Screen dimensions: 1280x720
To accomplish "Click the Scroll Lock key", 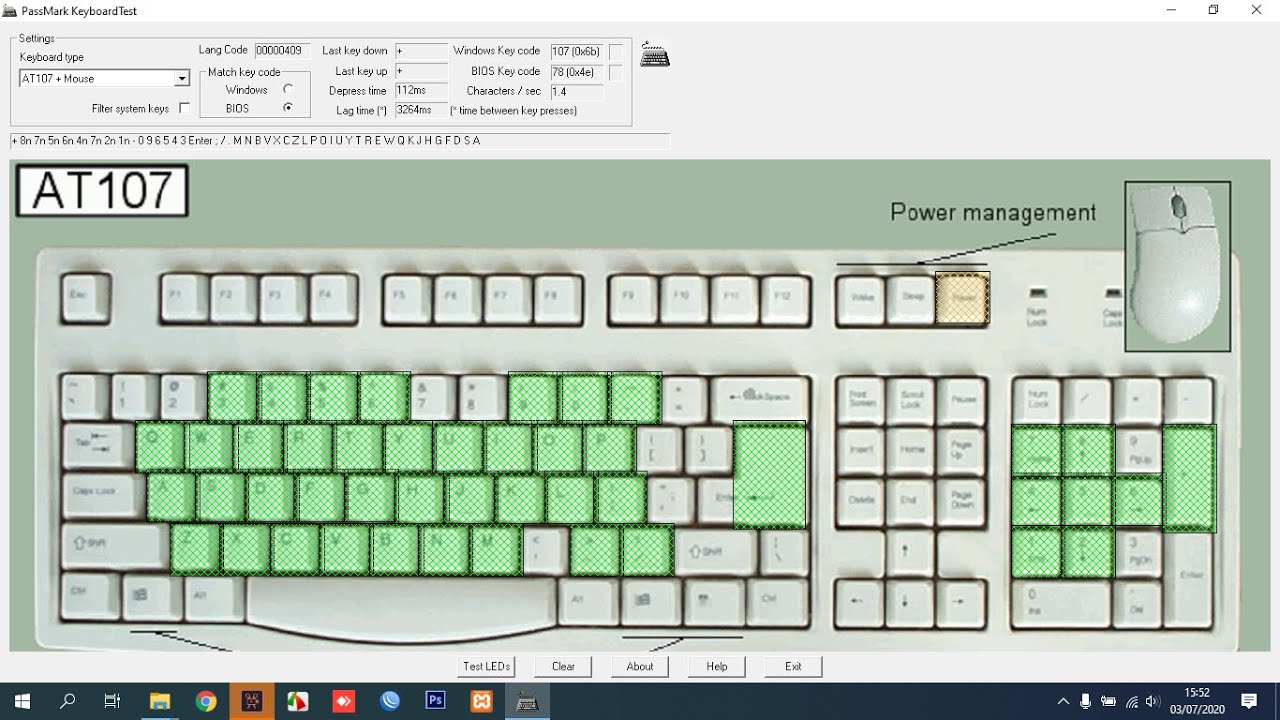I will [911, 399].
